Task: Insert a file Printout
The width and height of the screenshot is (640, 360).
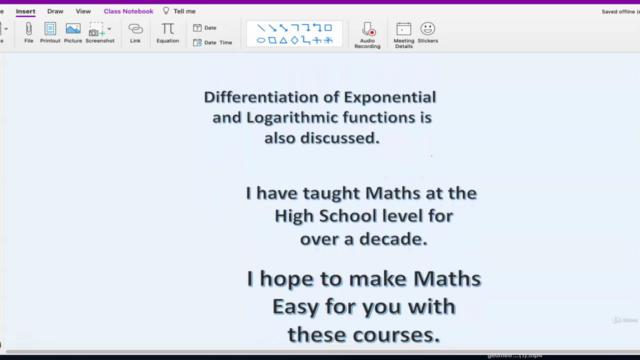Action: [x=50, y=33]
